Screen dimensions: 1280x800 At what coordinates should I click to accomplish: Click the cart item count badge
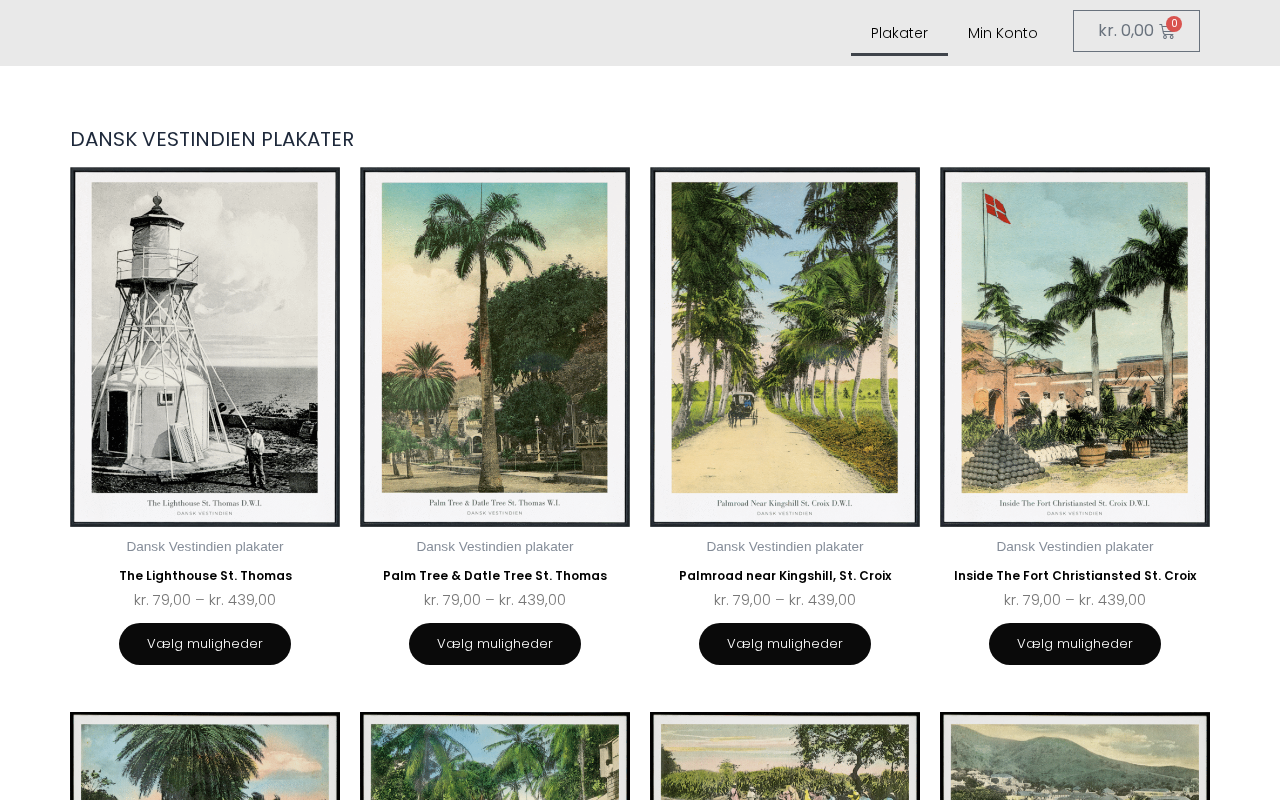click(1174, 23)
